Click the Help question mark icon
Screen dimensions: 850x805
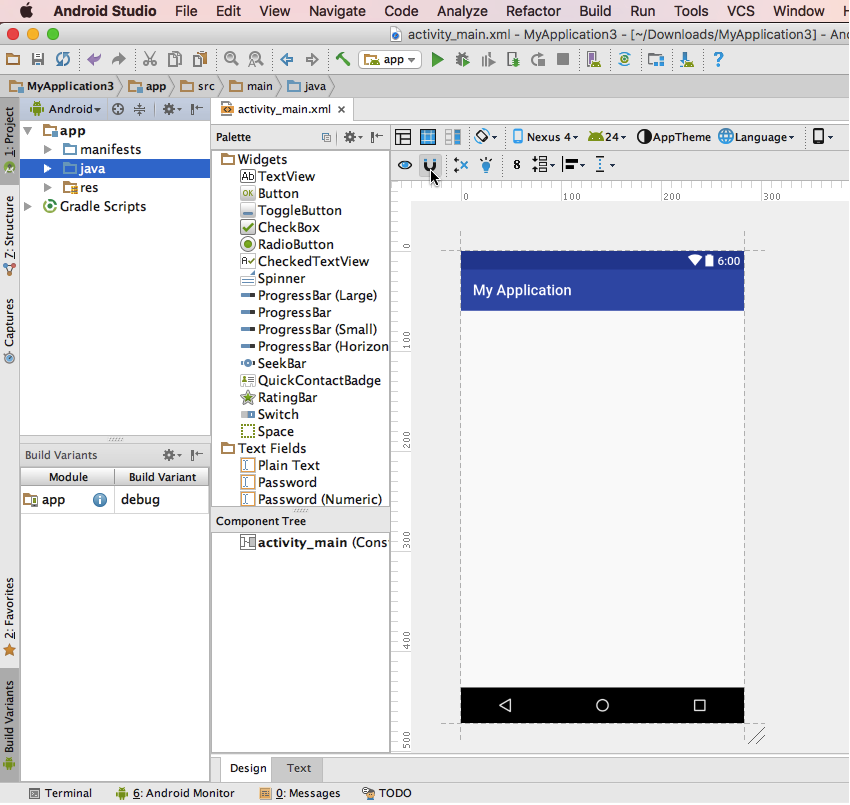click(718, 59)
